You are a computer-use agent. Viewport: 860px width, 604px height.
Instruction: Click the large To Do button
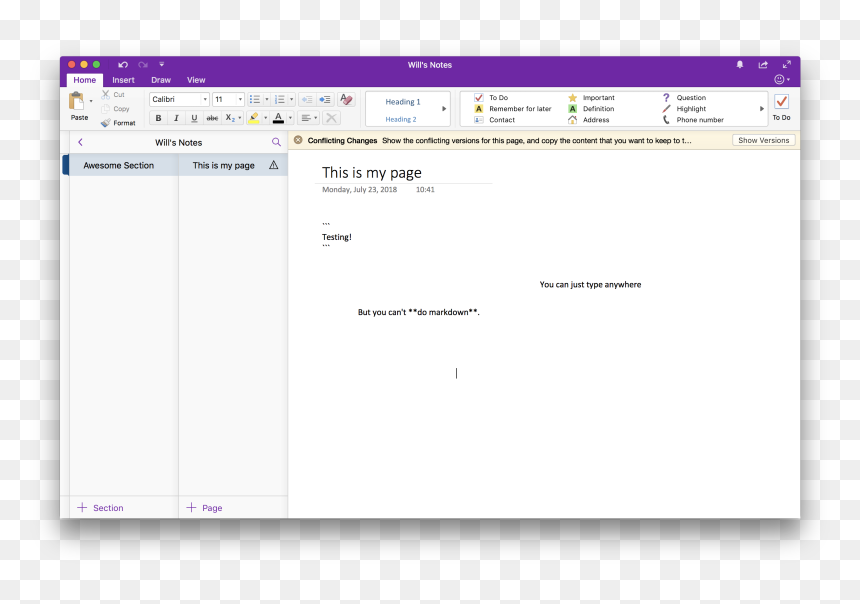click(x=782, y=108)
